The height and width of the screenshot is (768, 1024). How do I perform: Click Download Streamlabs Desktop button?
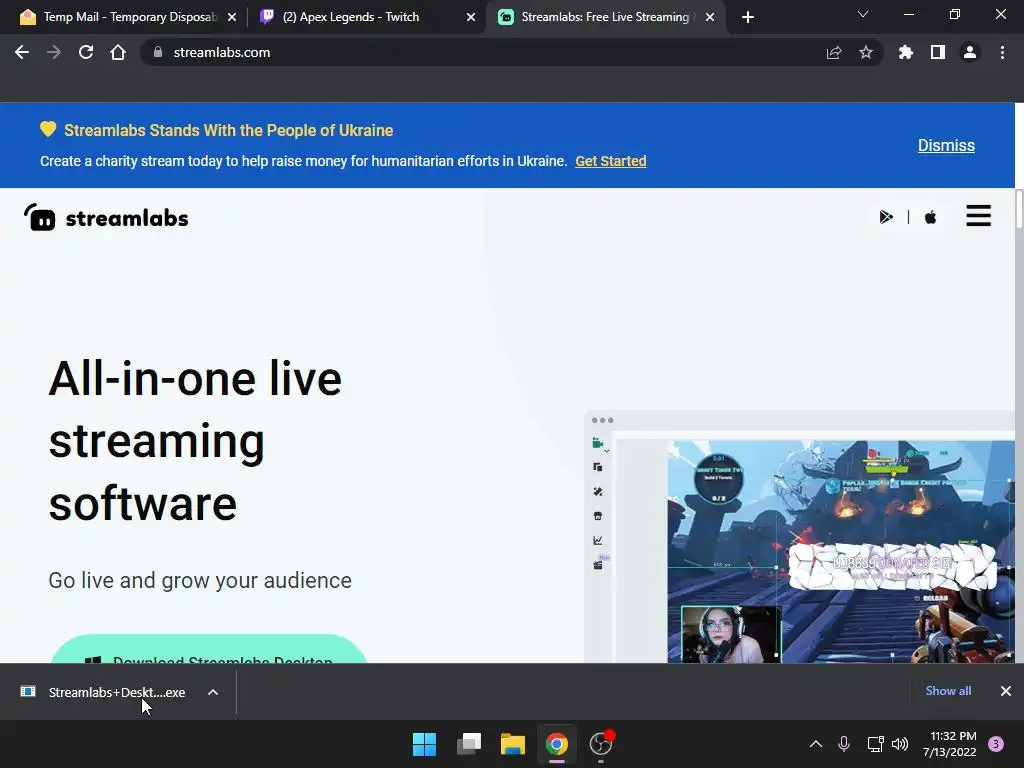coord(209,649)
